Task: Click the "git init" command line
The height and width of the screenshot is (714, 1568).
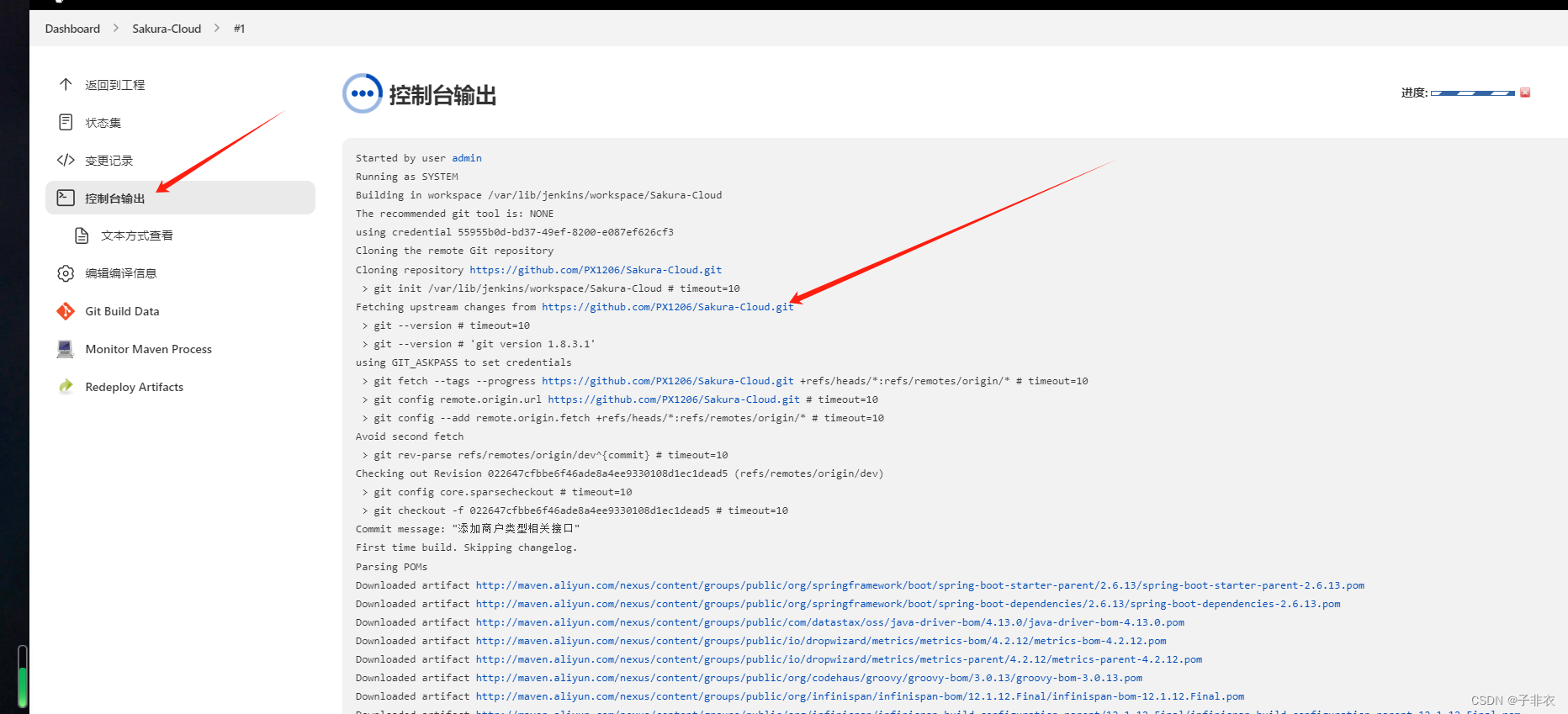Action: pyautogui.click(x=551, y=288)
